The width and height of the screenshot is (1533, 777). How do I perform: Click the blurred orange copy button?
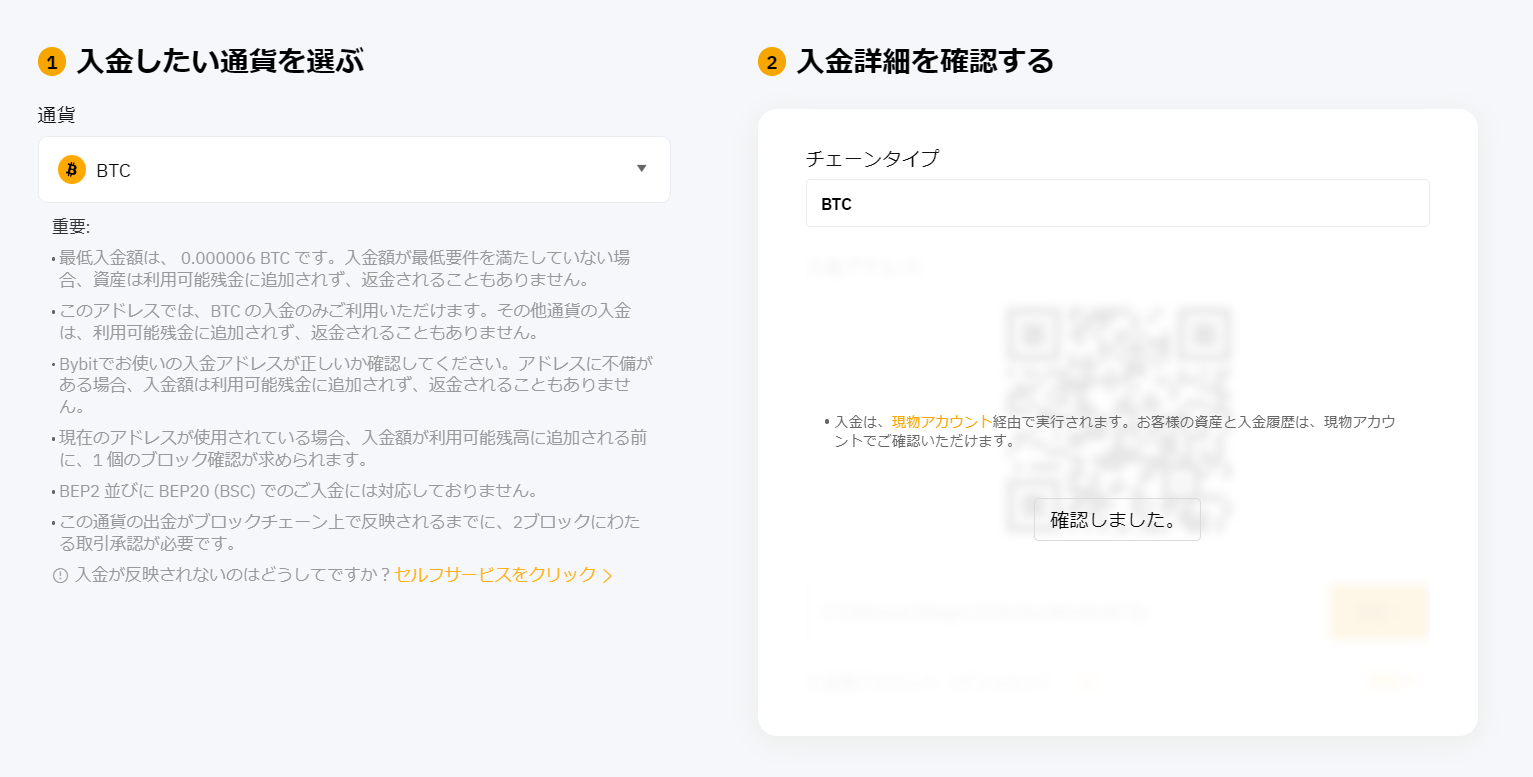[x=1379, y=611]
